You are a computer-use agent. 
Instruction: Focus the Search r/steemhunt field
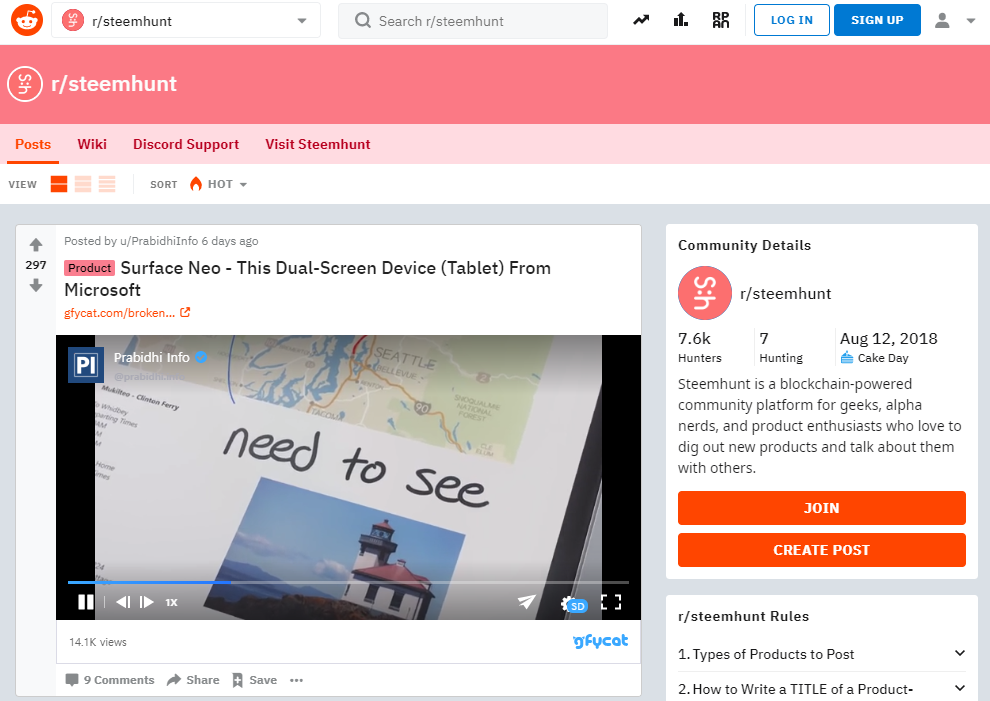[473, 21]
